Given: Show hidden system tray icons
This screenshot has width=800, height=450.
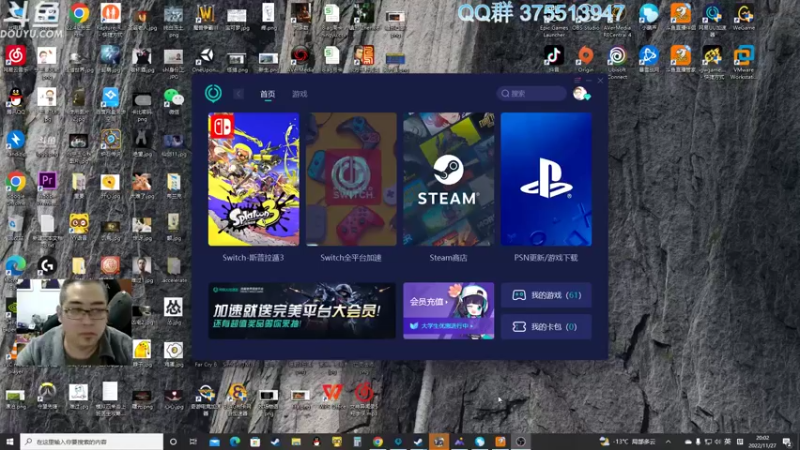Looking at the screenshot, I should click(668, 441).
